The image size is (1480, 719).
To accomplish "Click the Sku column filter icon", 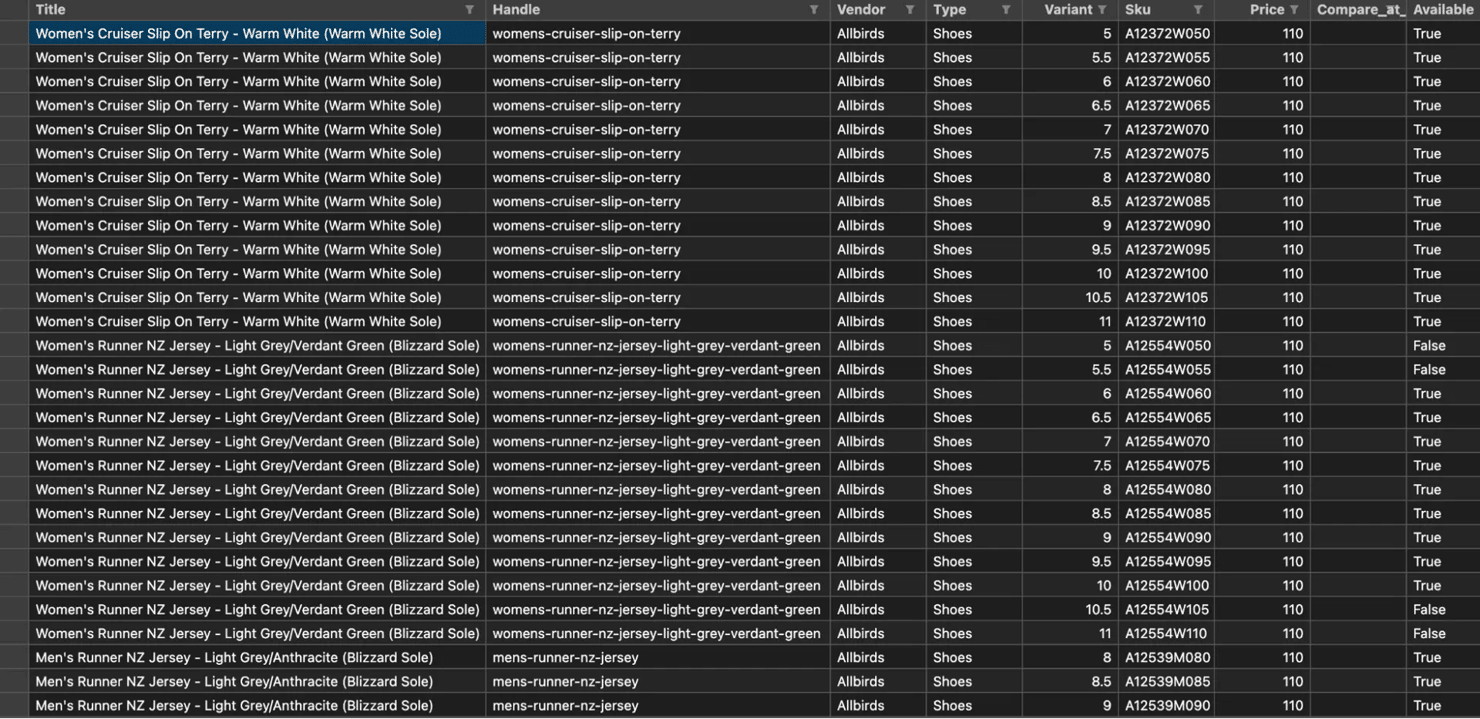I will (x=1197, y=10).
